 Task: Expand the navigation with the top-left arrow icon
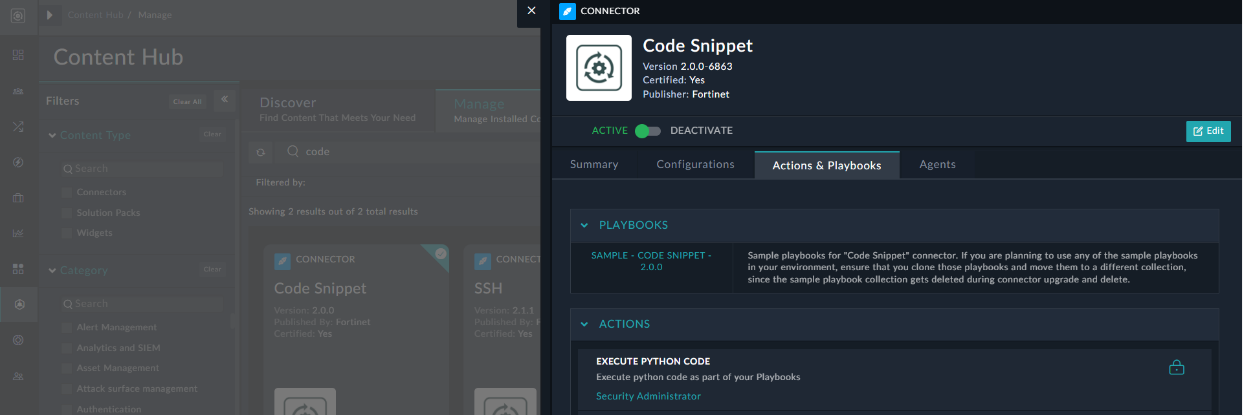(x=50, y=15)
